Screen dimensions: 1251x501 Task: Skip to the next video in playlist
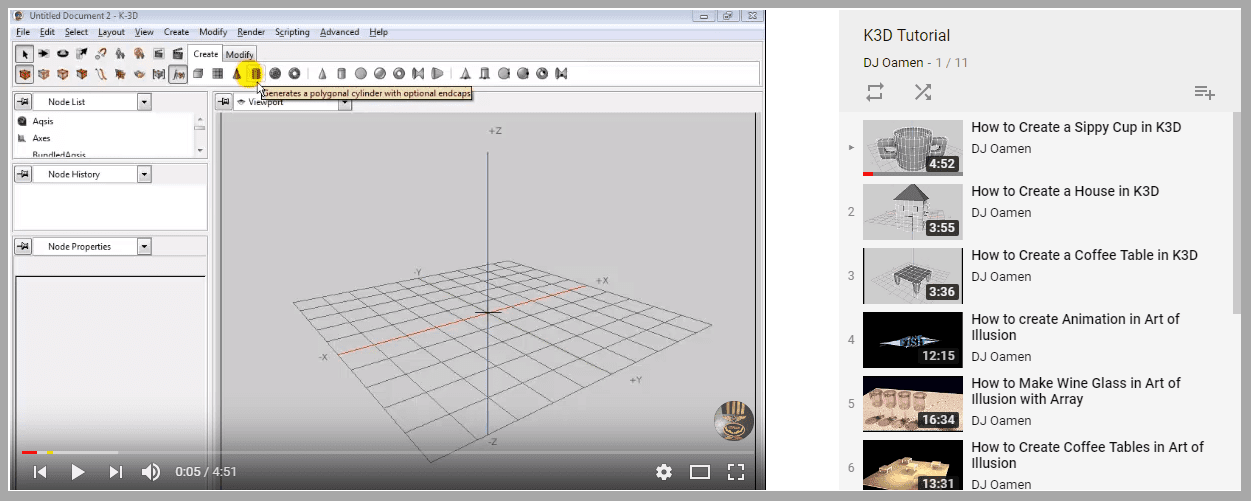(x=115, y=472)
